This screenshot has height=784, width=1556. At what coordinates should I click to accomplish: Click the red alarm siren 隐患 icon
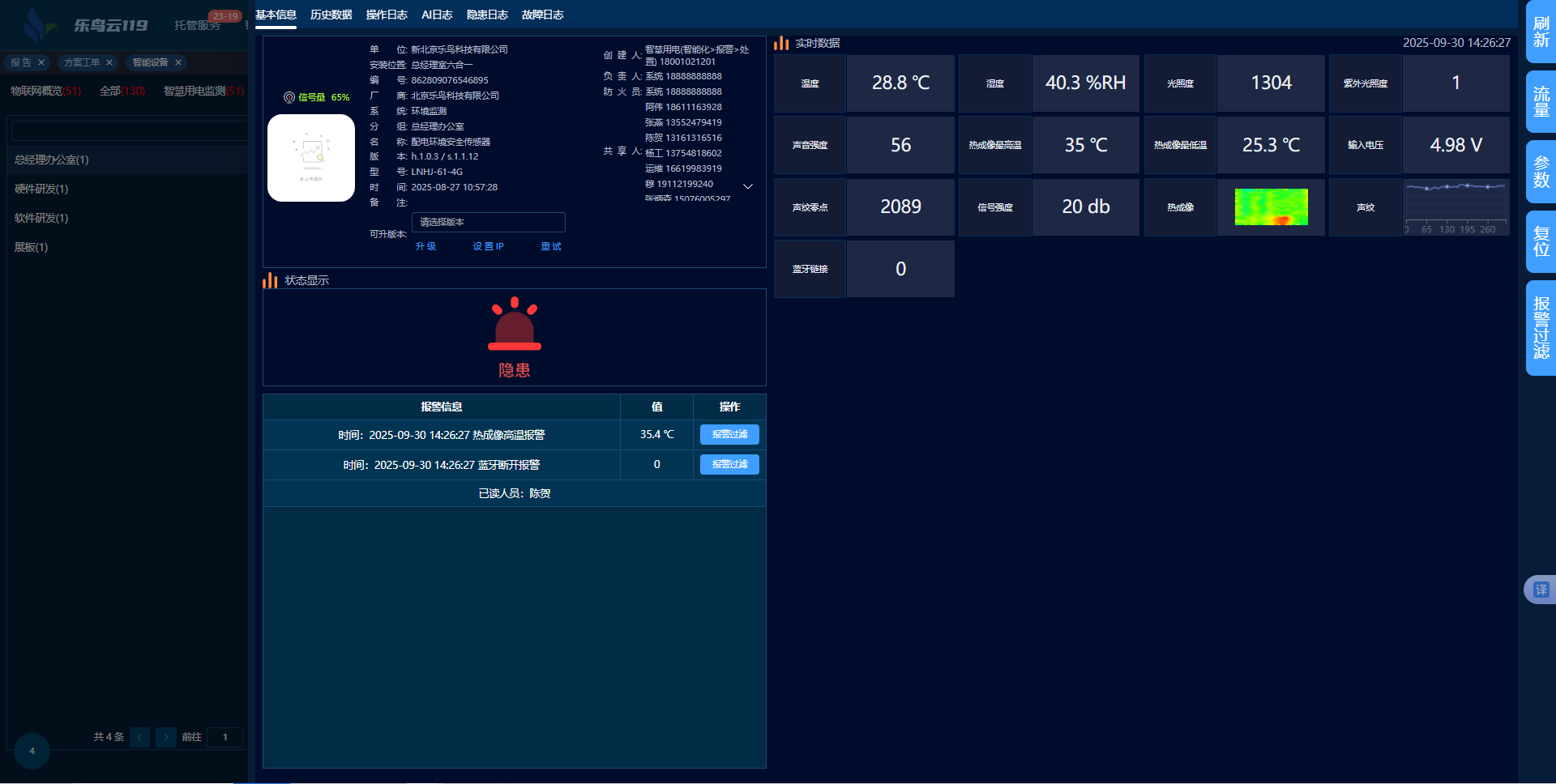click(514, 326)
